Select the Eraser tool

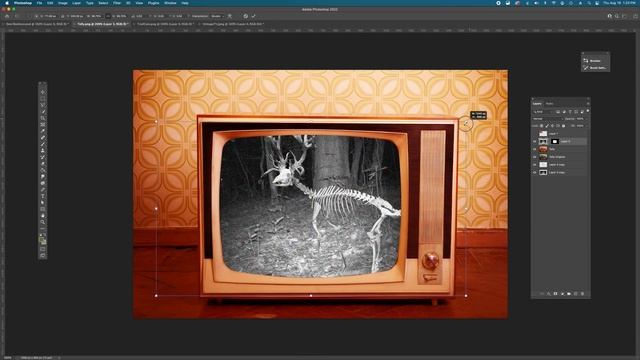point(43,164)
